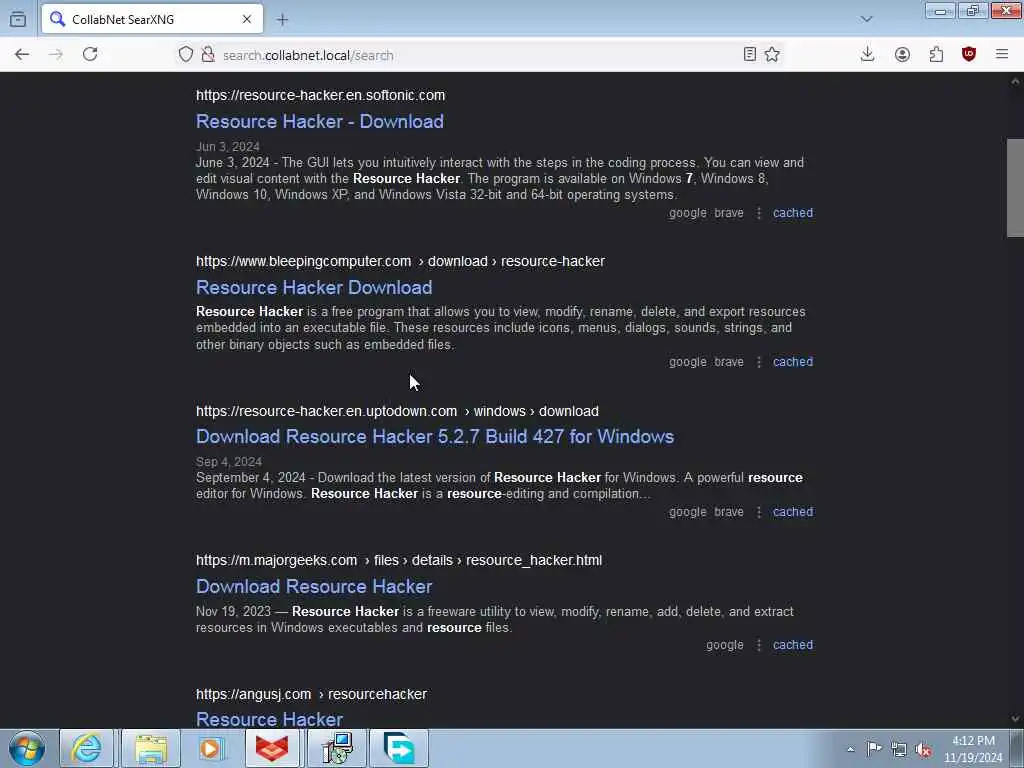This screenshot has height=768, width=1024.
Task: Switch to the red fox browser taskbar icon
Action: click(x=272, y=748)
